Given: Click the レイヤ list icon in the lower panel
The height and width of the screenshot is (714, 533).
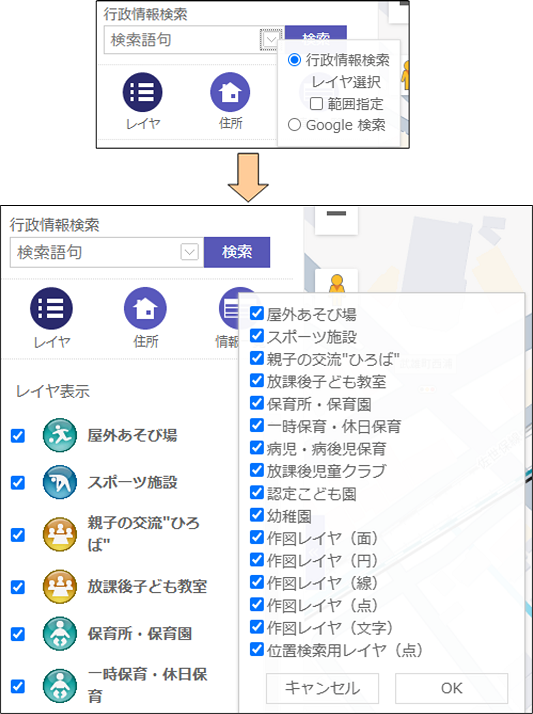Looking at the screenshot, I should (x=51, y=308).
